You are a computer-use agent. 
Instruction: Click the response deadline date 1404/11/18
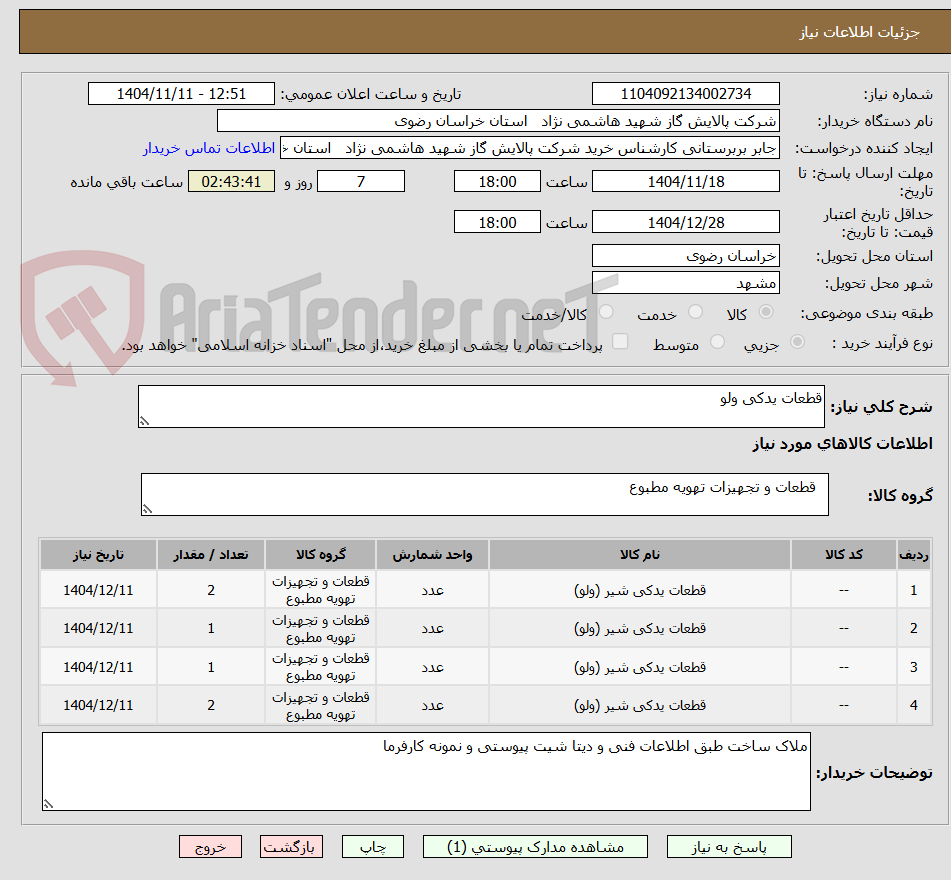click(685, 181)
